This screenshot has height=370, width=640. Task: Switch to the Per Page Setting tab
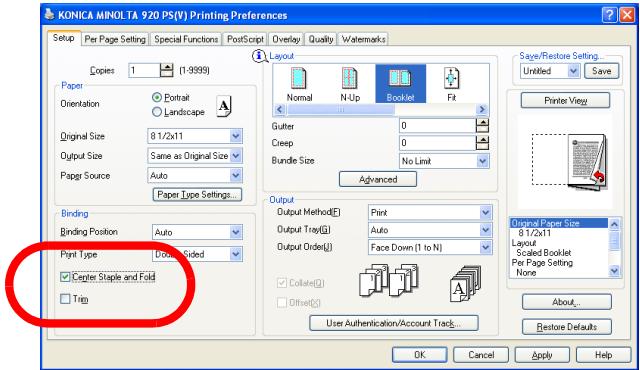click(x=115, y=39)
